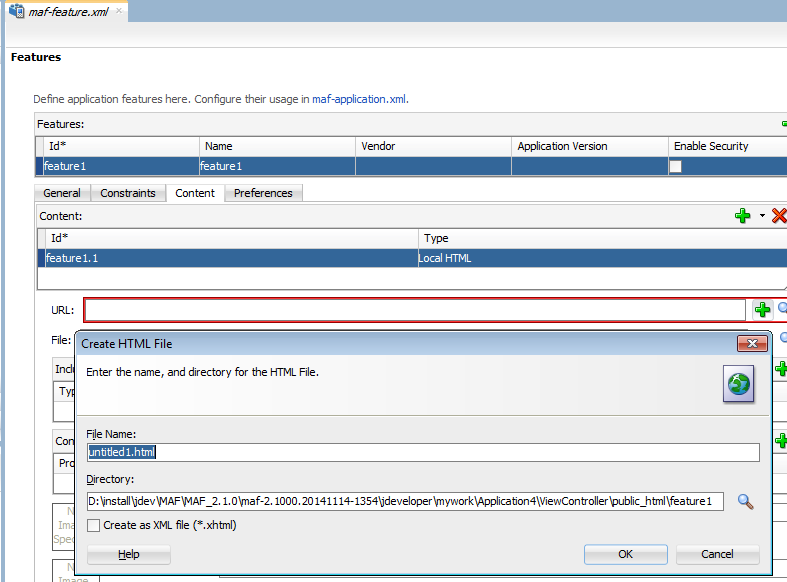Screen dimensions: 787x582
Task: Toggle the Enable Security checkbox for feature1
Action: click(x=676, y=167)
